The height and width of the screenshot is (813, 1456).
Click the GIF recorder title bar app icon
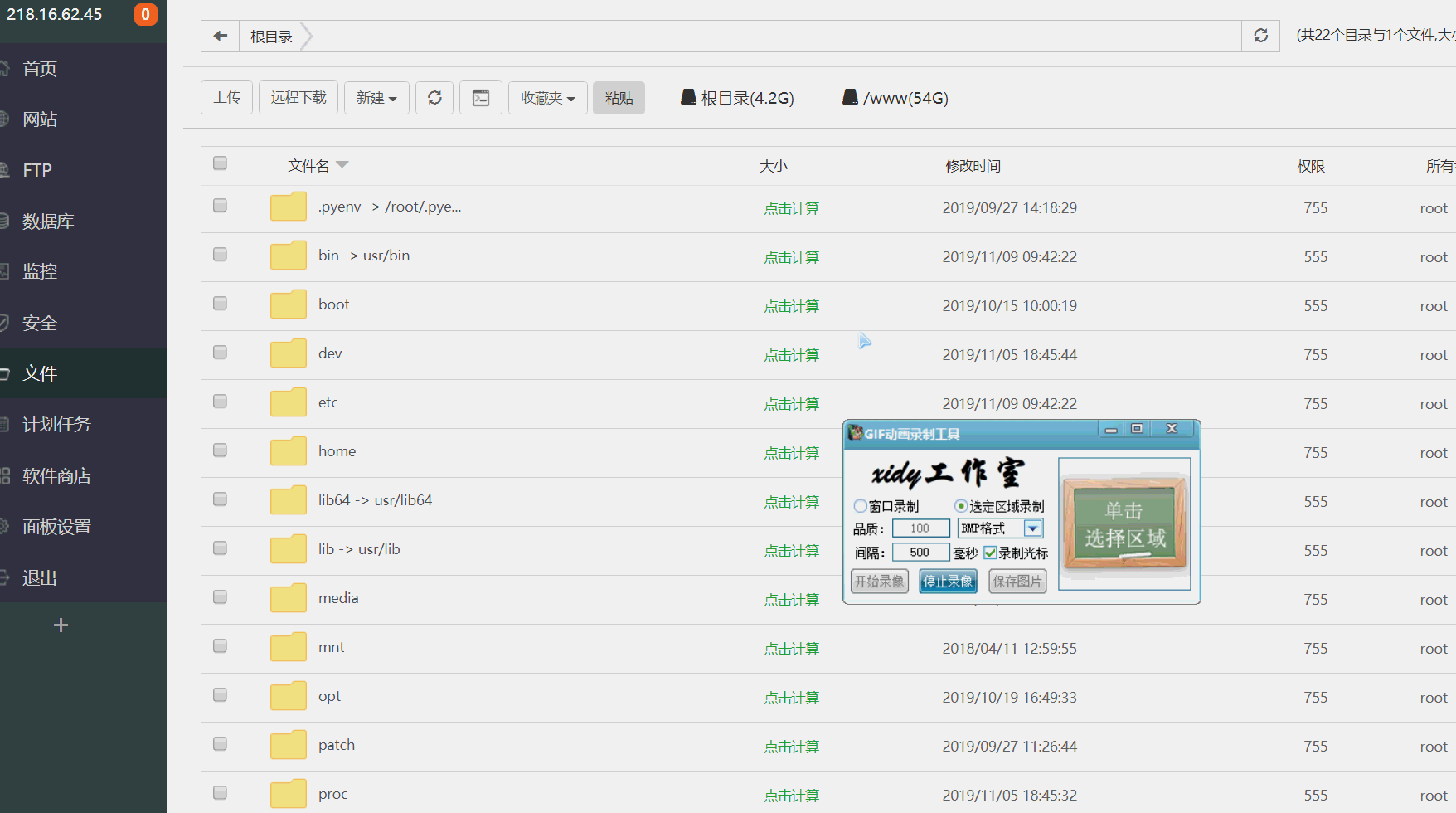click(x=855, y=432)
